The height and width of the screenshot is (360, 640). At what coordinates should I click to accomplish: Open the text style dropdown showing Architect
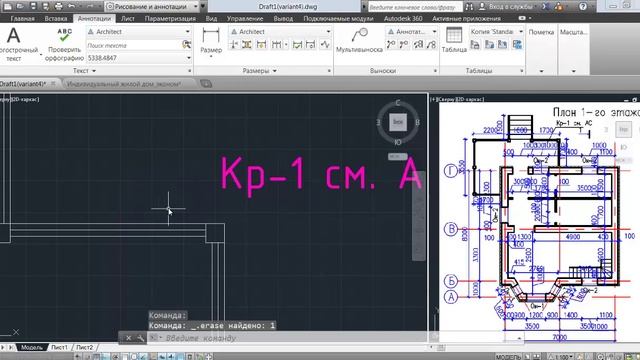[139, 31]
